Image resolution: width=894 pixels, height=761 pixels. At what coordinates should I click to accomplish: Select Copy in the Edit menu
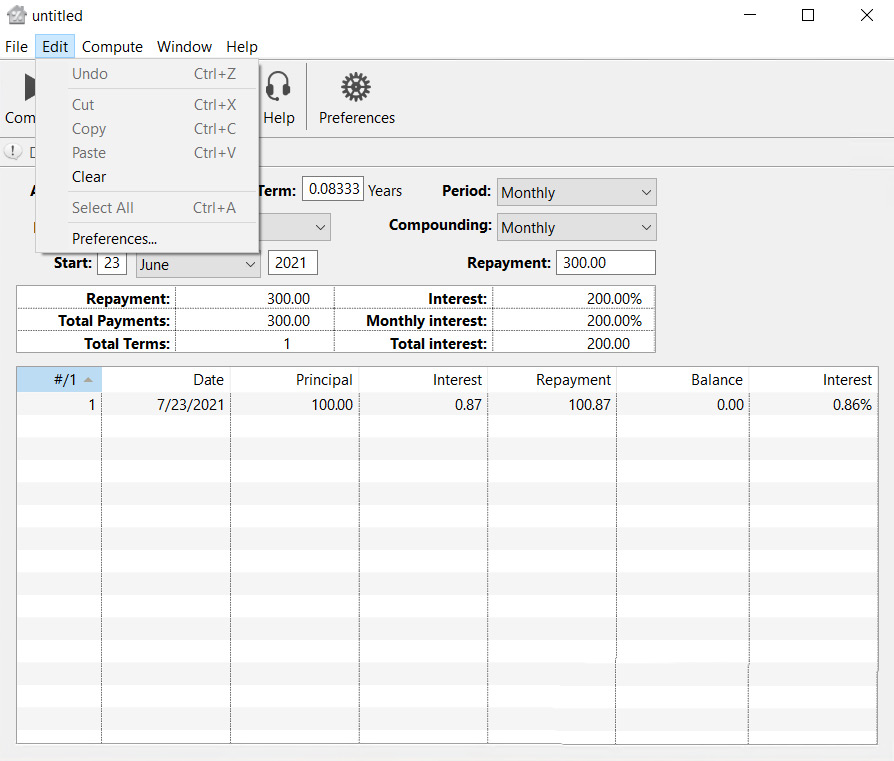pos(147,129)
